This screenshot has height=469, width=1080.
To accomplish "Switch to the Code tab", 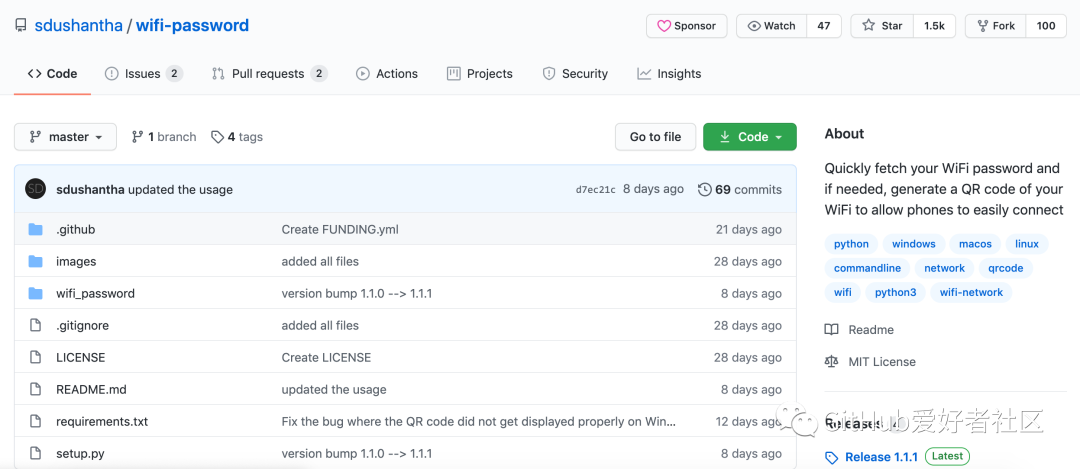I will [52, 74].
